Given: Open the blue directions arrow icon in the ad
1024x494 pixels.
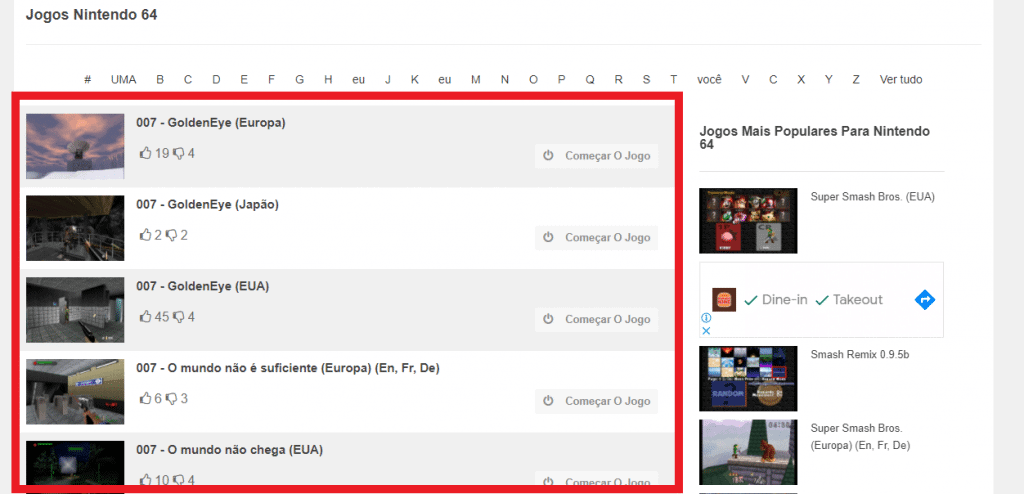Looking at the screenshot, I should pyautogui.click(x=925, y=300).
